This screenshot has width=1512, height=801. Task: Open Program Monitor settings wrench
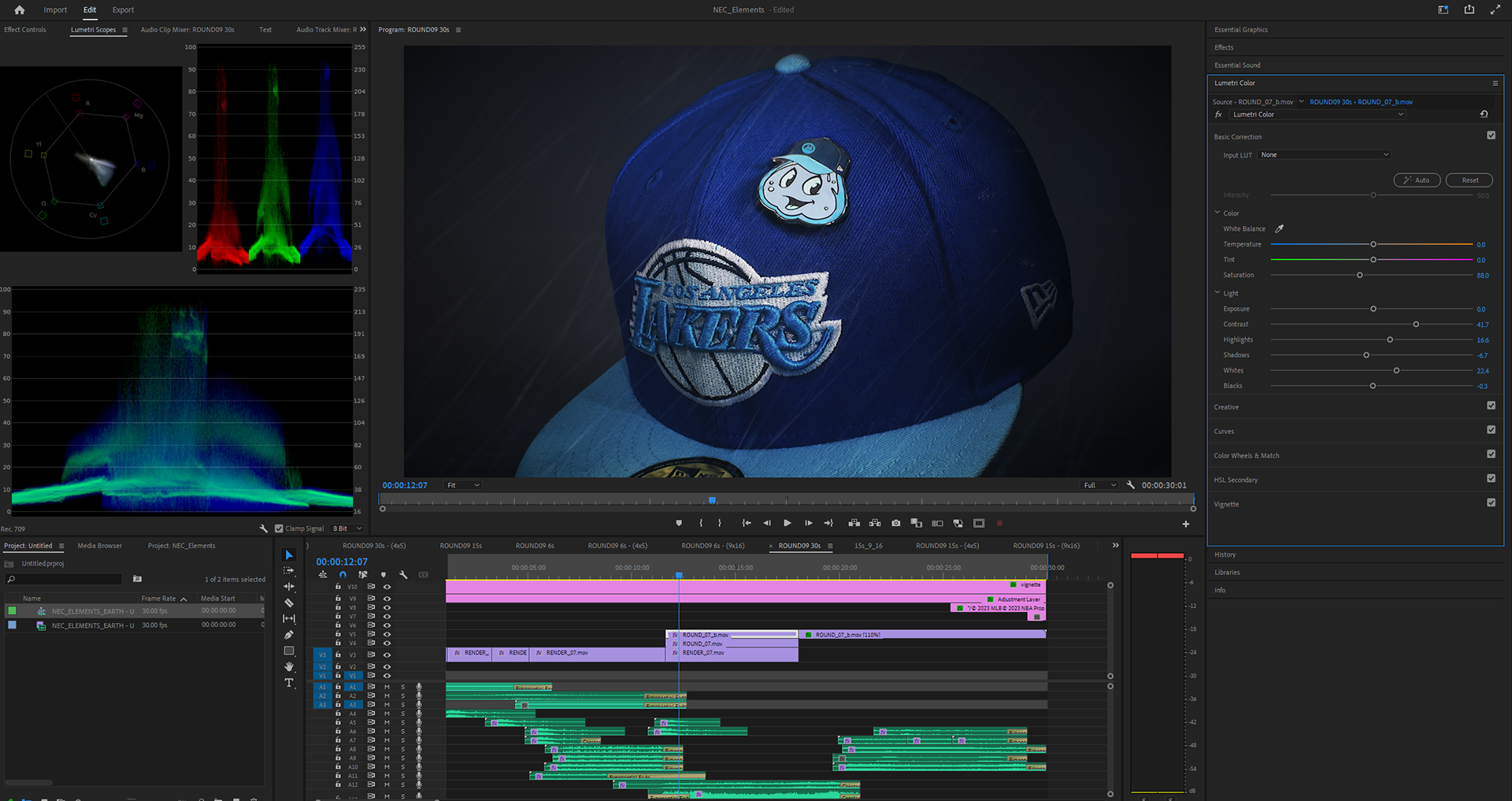pos(1131,485)
